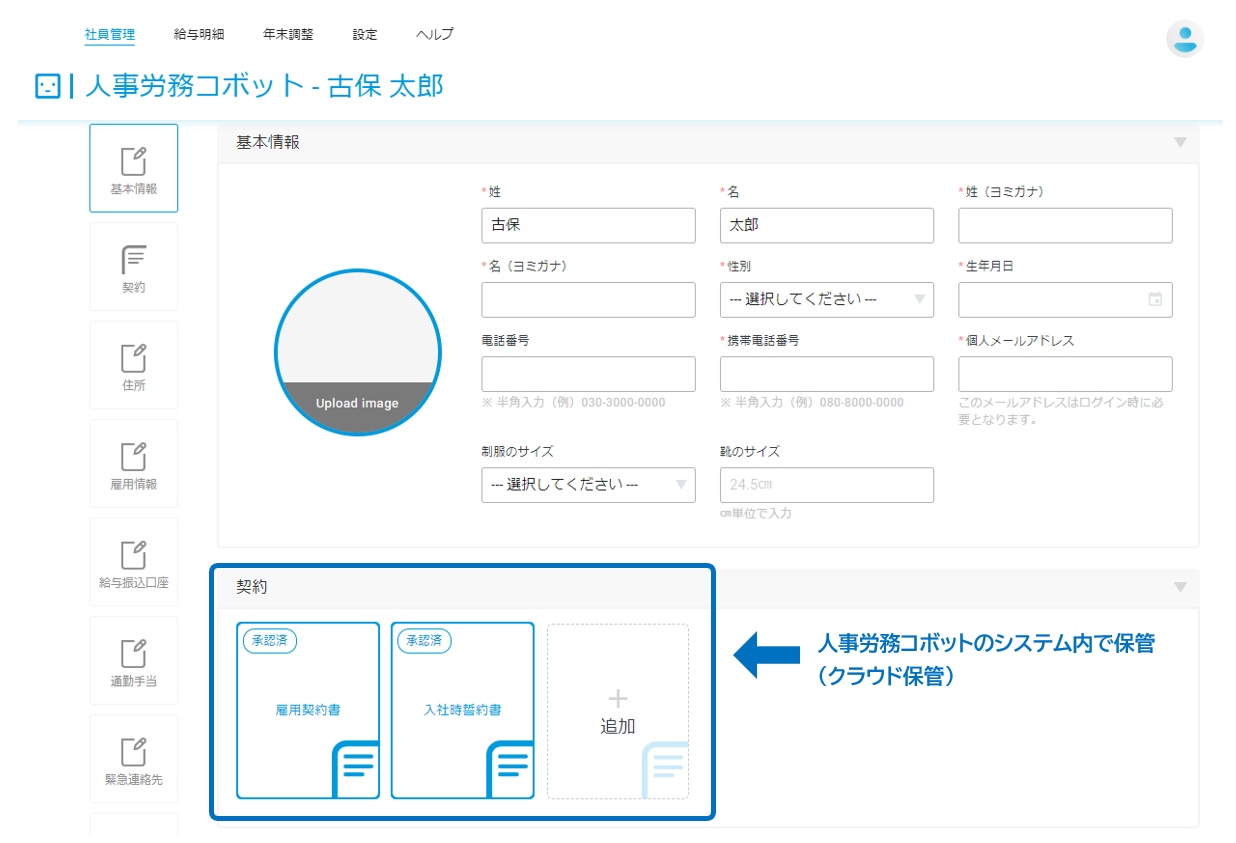1236x843 pixels.
Task: Select the 基本情報 sidebar icon
Action: coord(134,168)
